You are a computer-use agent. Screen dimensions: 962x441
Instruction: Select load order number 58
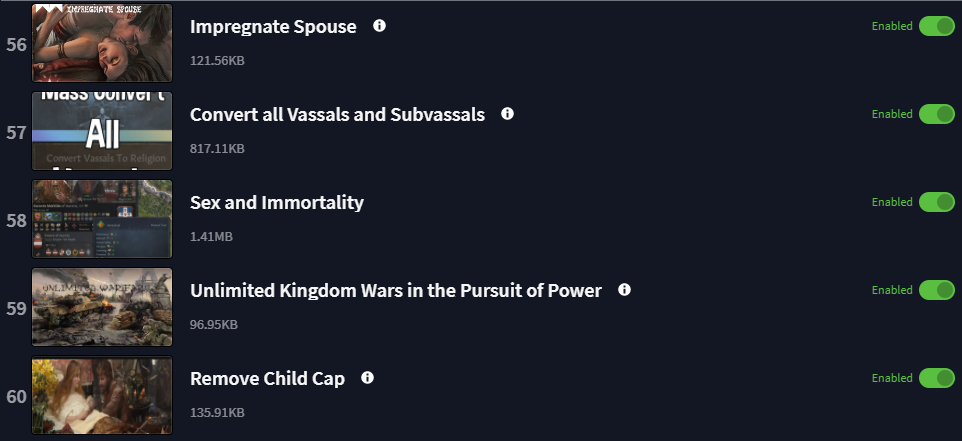(17, 220)
